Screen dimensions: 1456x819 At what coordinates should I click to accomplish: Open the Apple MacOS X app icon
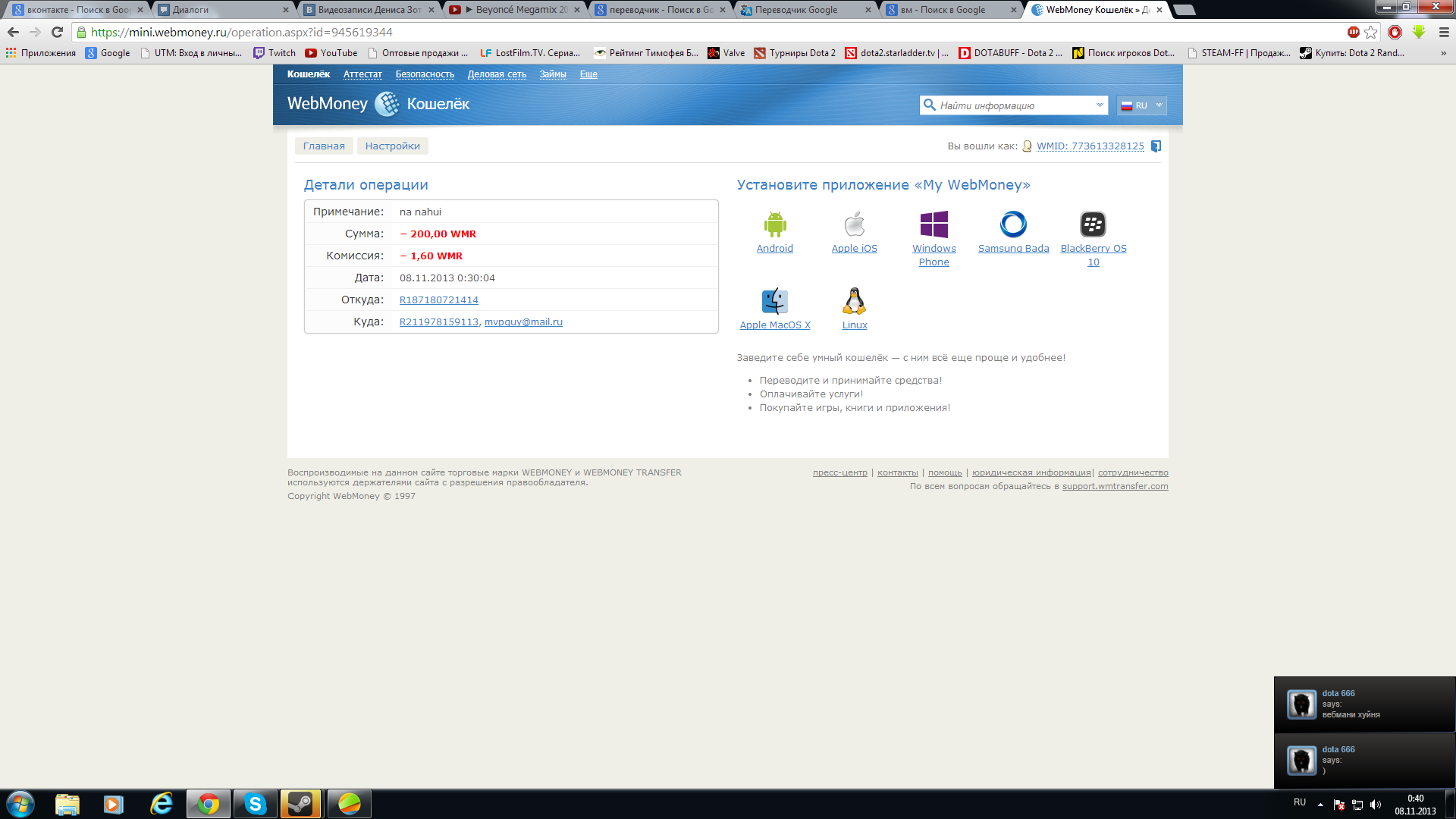(774, 301)
